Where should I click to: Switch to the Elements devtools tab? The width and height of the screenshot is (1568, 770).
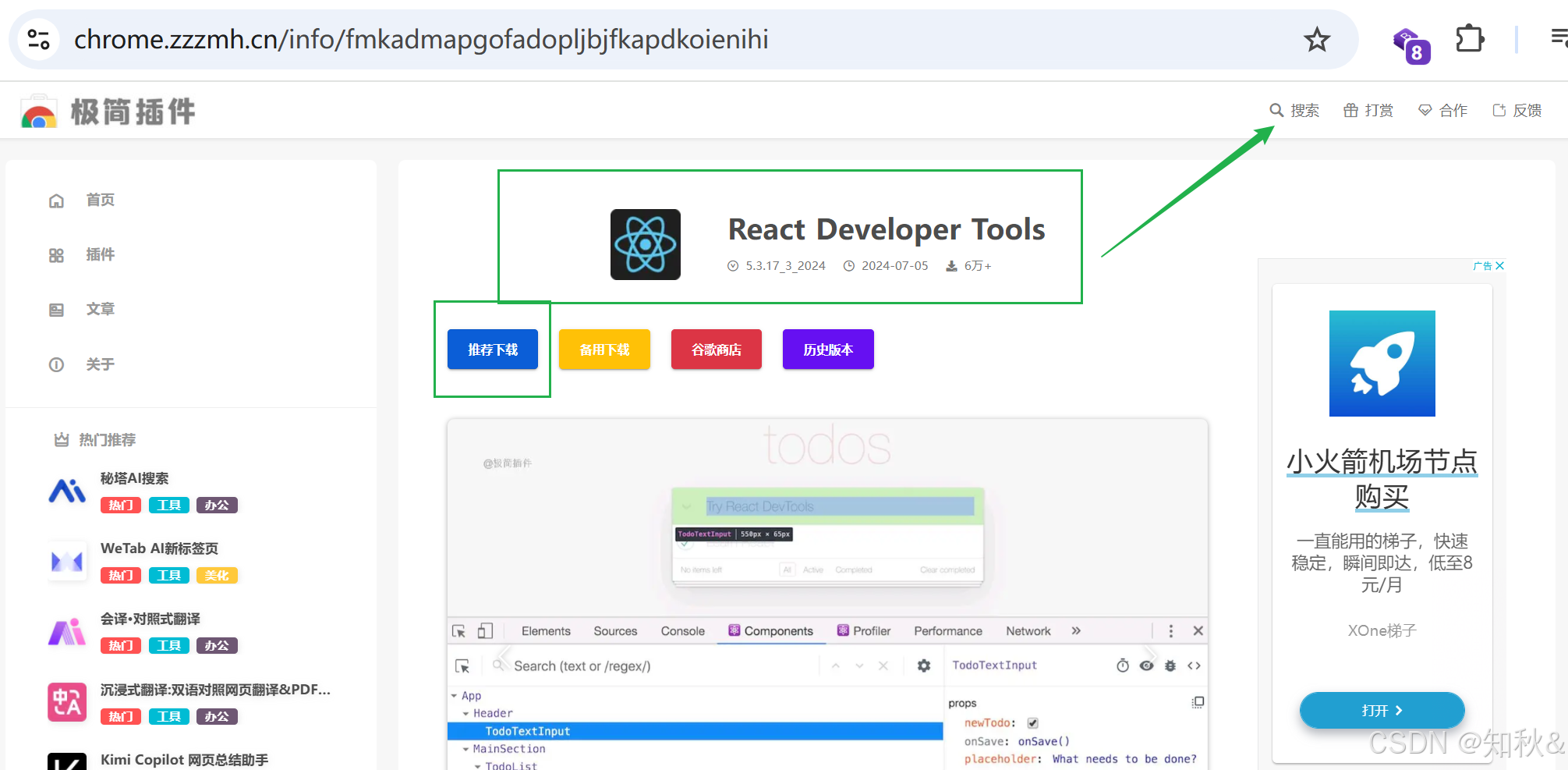546,631
